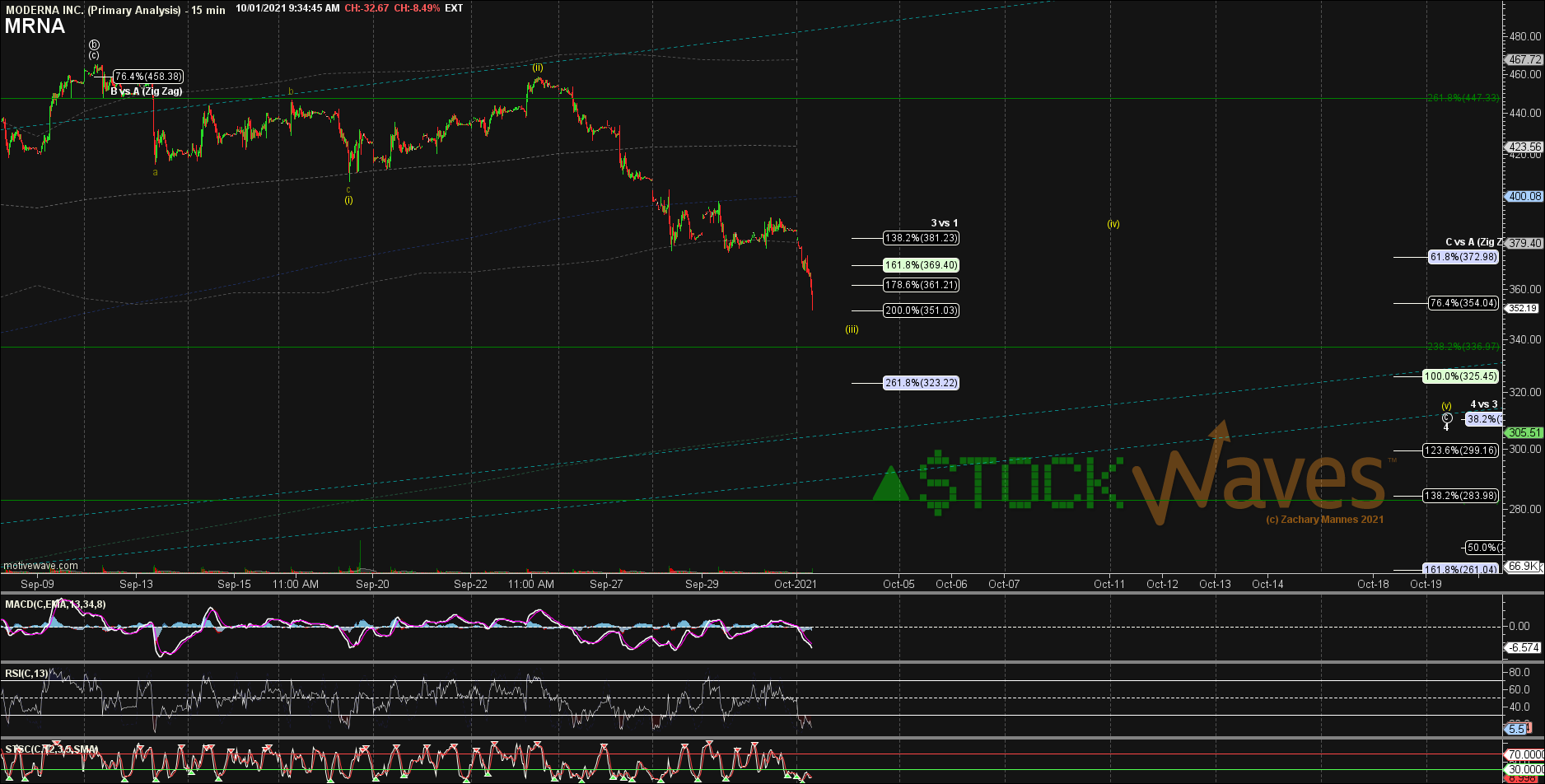Click the 8.993 stochastic value tag
Image resolution: width=1545 pixels, height=784 pixels.
tap(1523, 777)
